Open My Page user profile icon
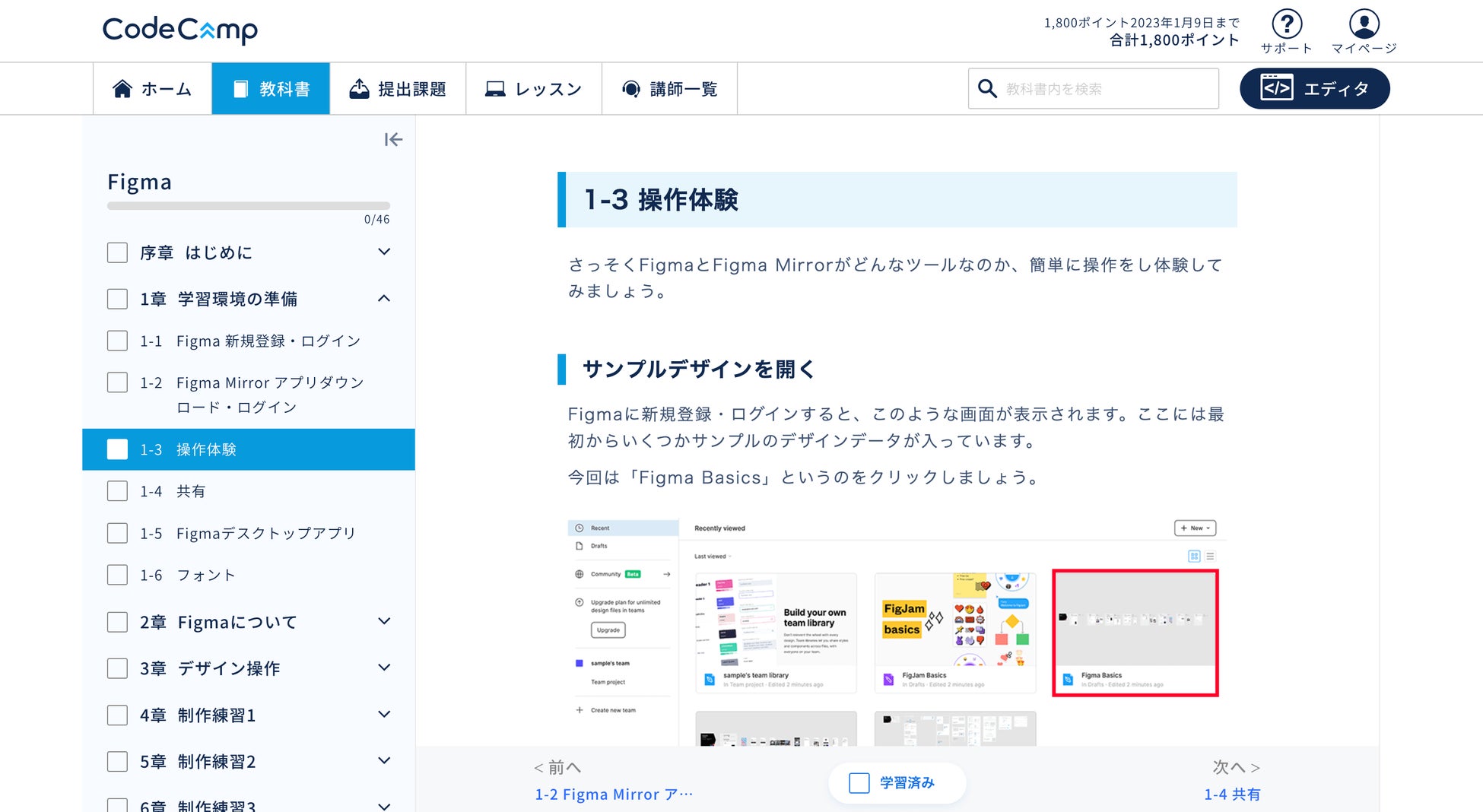The image size is (1483, 812). (1364, 24)
